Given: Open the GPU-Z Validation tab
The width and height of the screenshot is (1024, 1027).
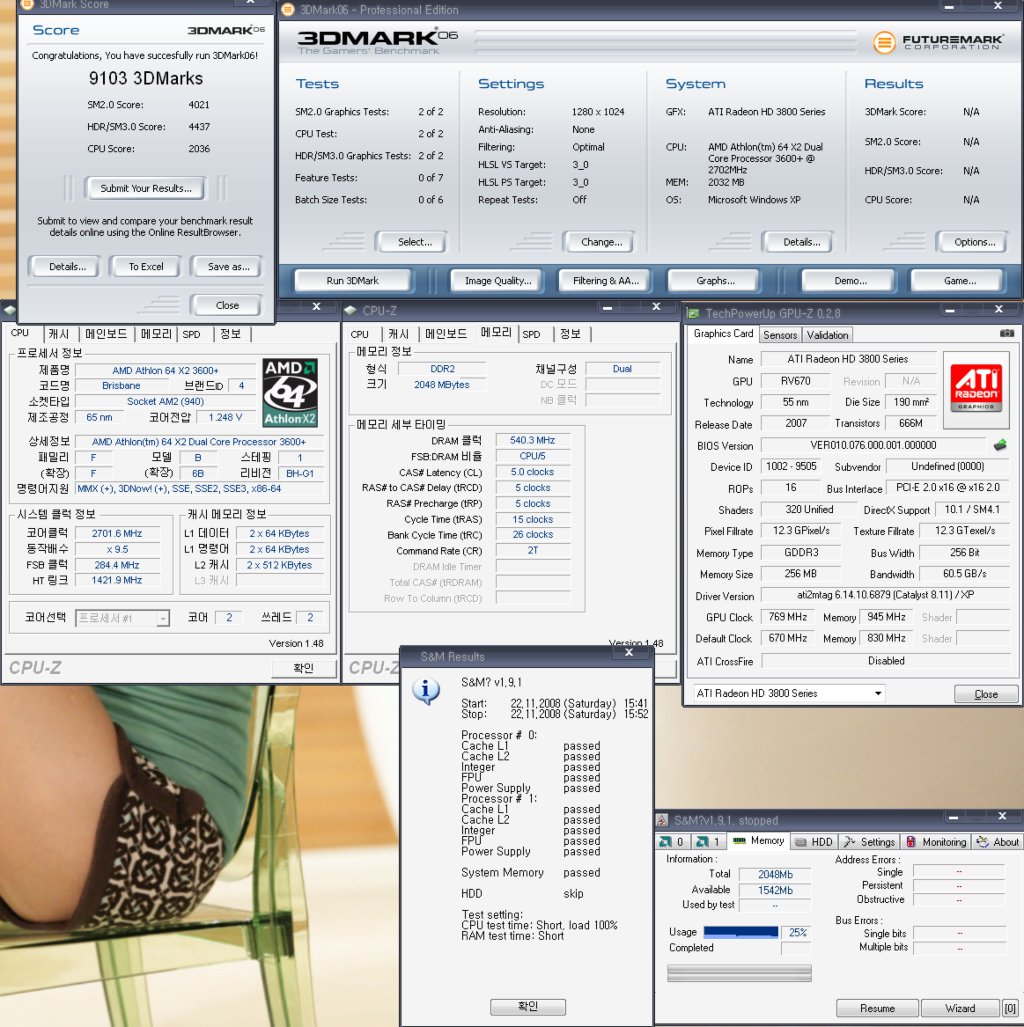Looking at the screenshot, I should pos(827,335).
